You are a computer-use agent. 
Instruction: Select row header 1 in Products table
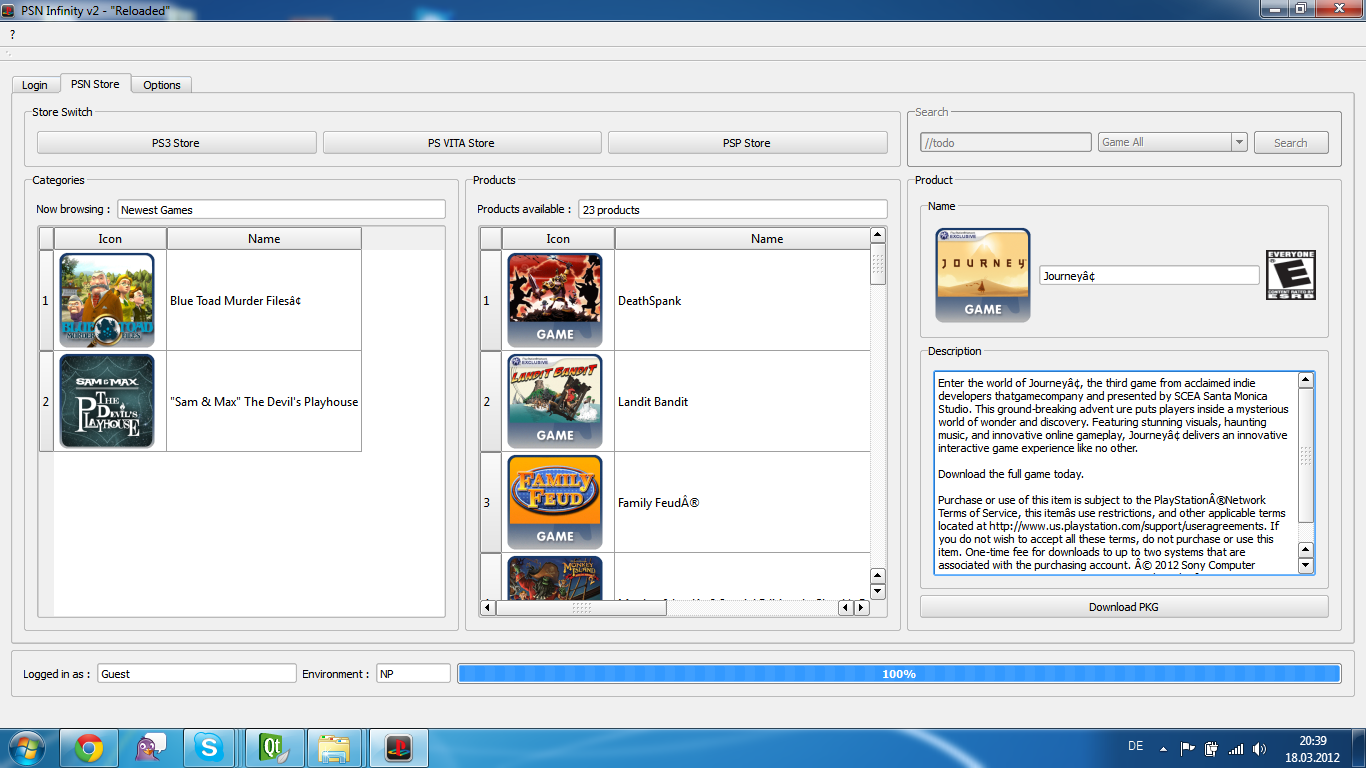coord(491,300)
